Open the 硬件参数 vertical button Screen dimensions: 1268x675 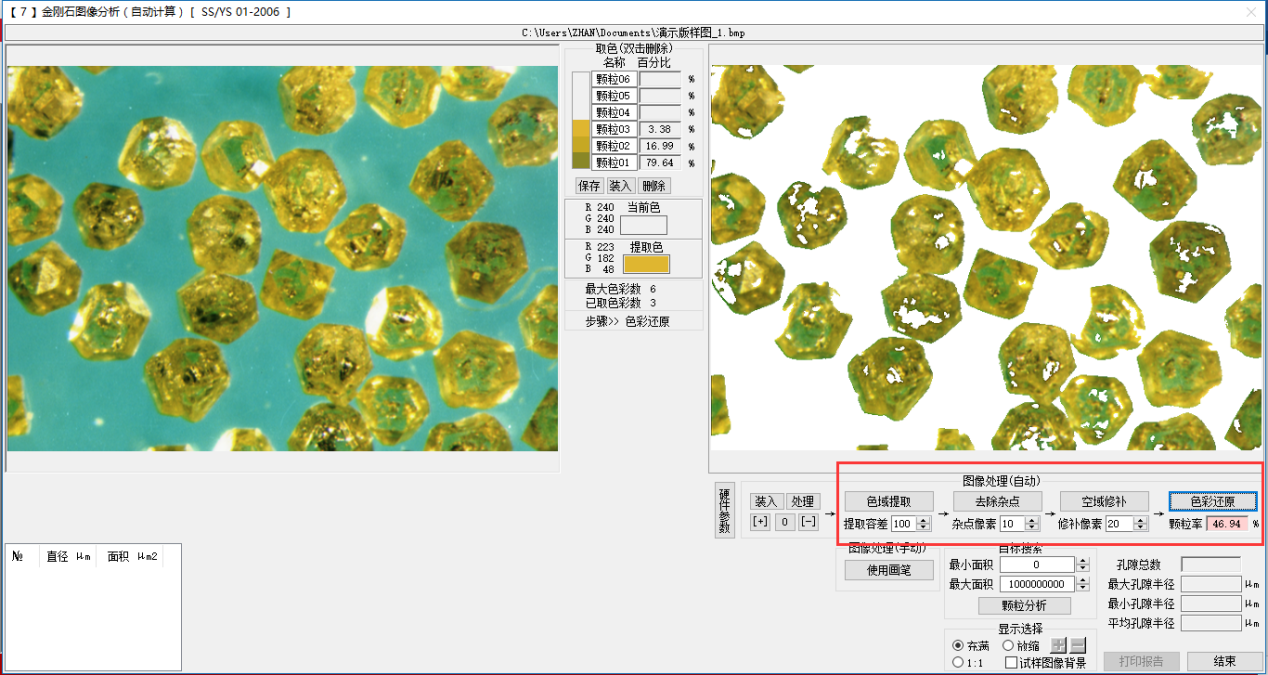(x=724, y=511)
